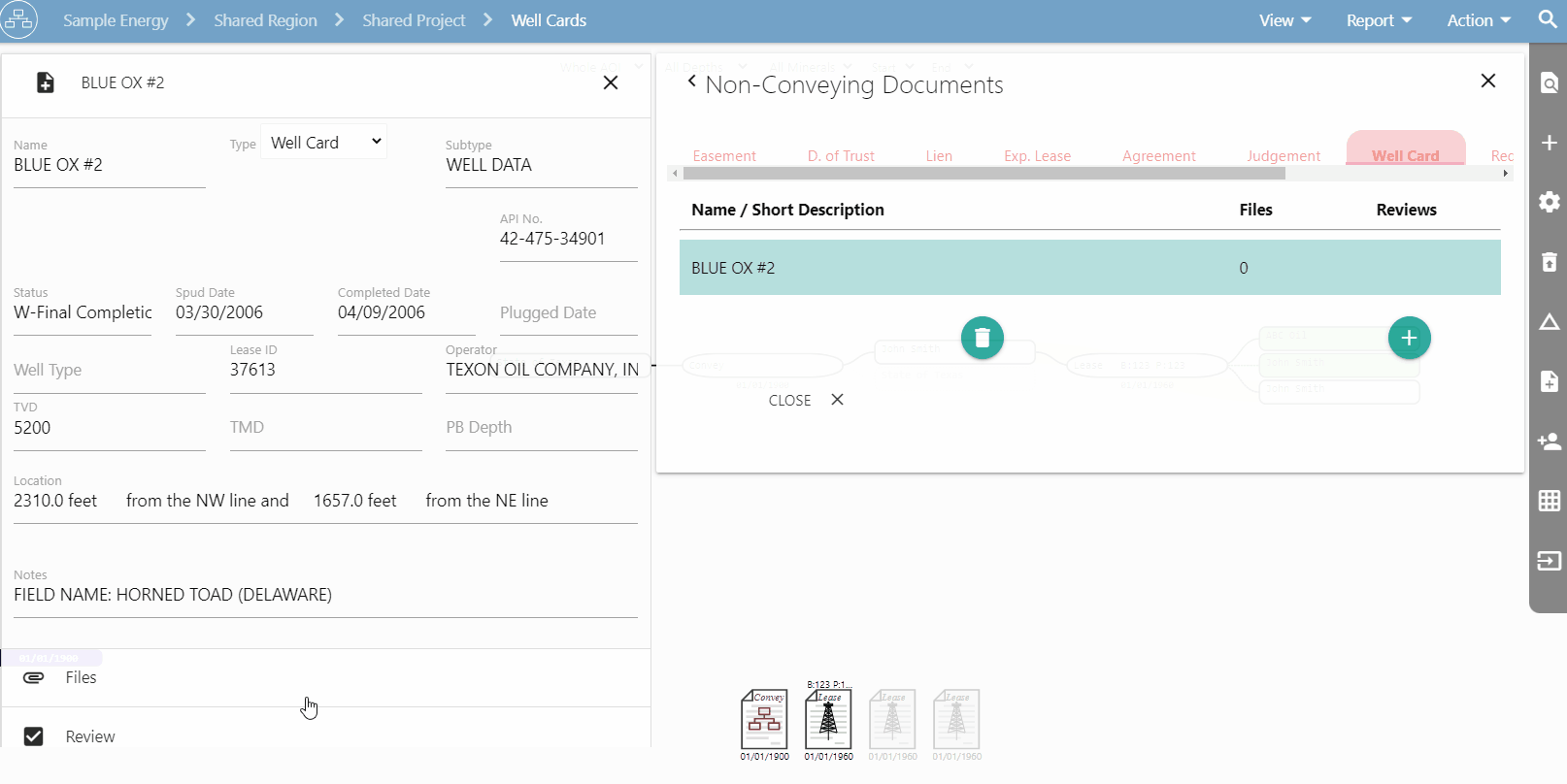Switch to the Judgement tab
Screen dimensions: 1567x784
coord(1283,155)
